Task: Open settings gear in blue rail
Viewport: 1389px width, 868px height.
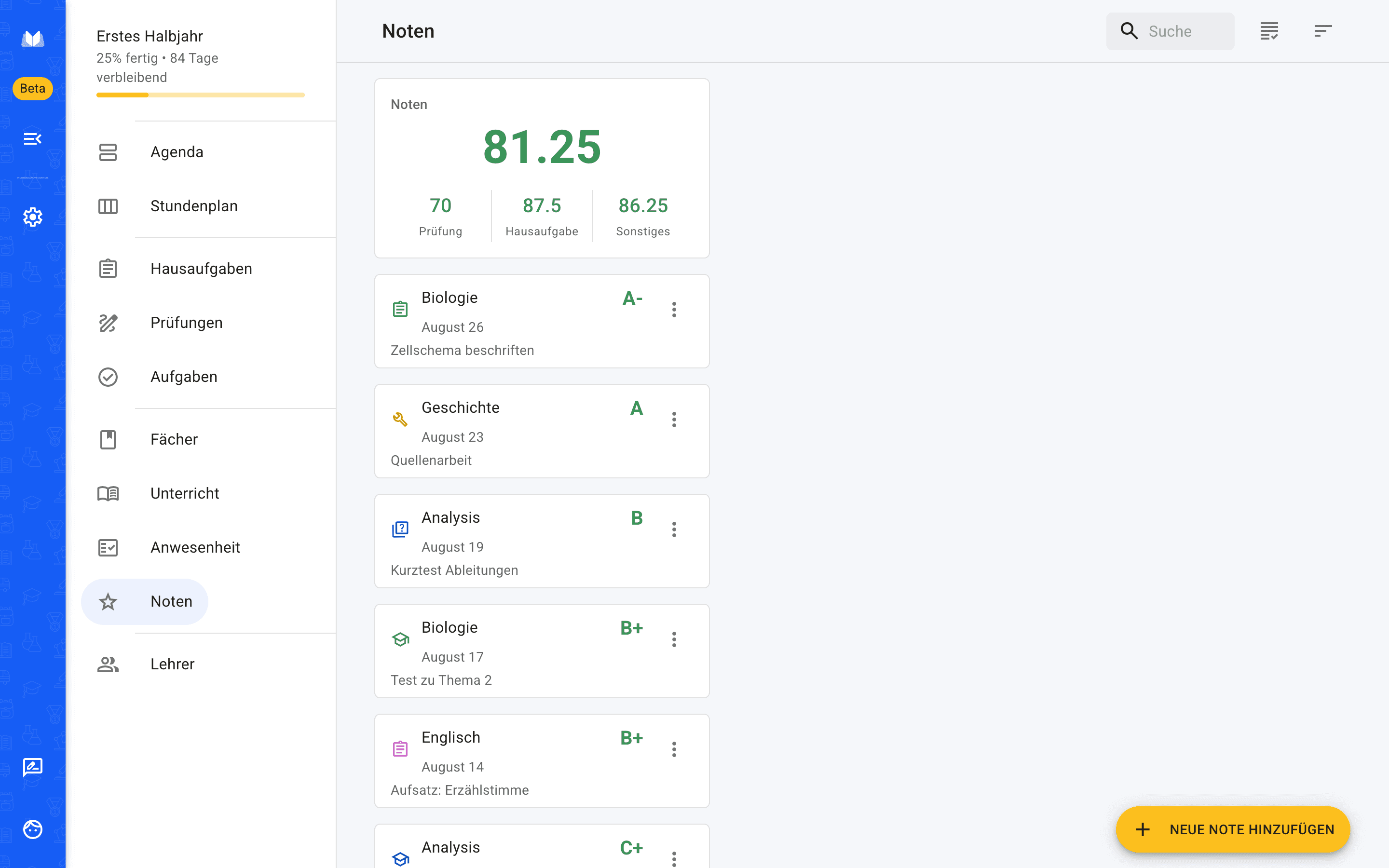Action: (x=33, y=217)
